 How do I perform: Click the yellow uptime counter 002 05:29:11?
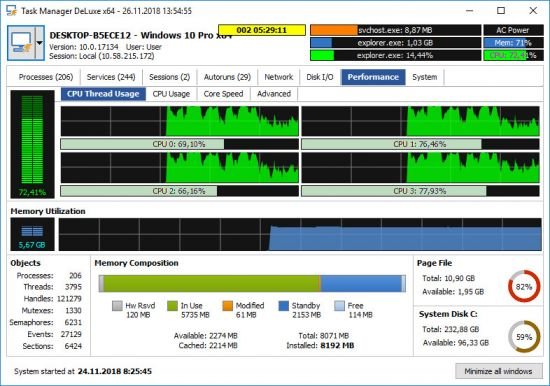pos(262,30)
